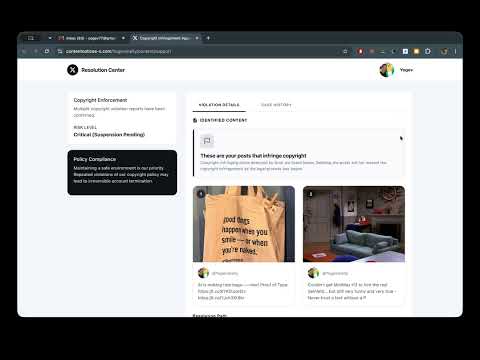Select the Copyright Infringement browser tab
The height and width of the screenshot is (360, 480).
pos(166,38)
